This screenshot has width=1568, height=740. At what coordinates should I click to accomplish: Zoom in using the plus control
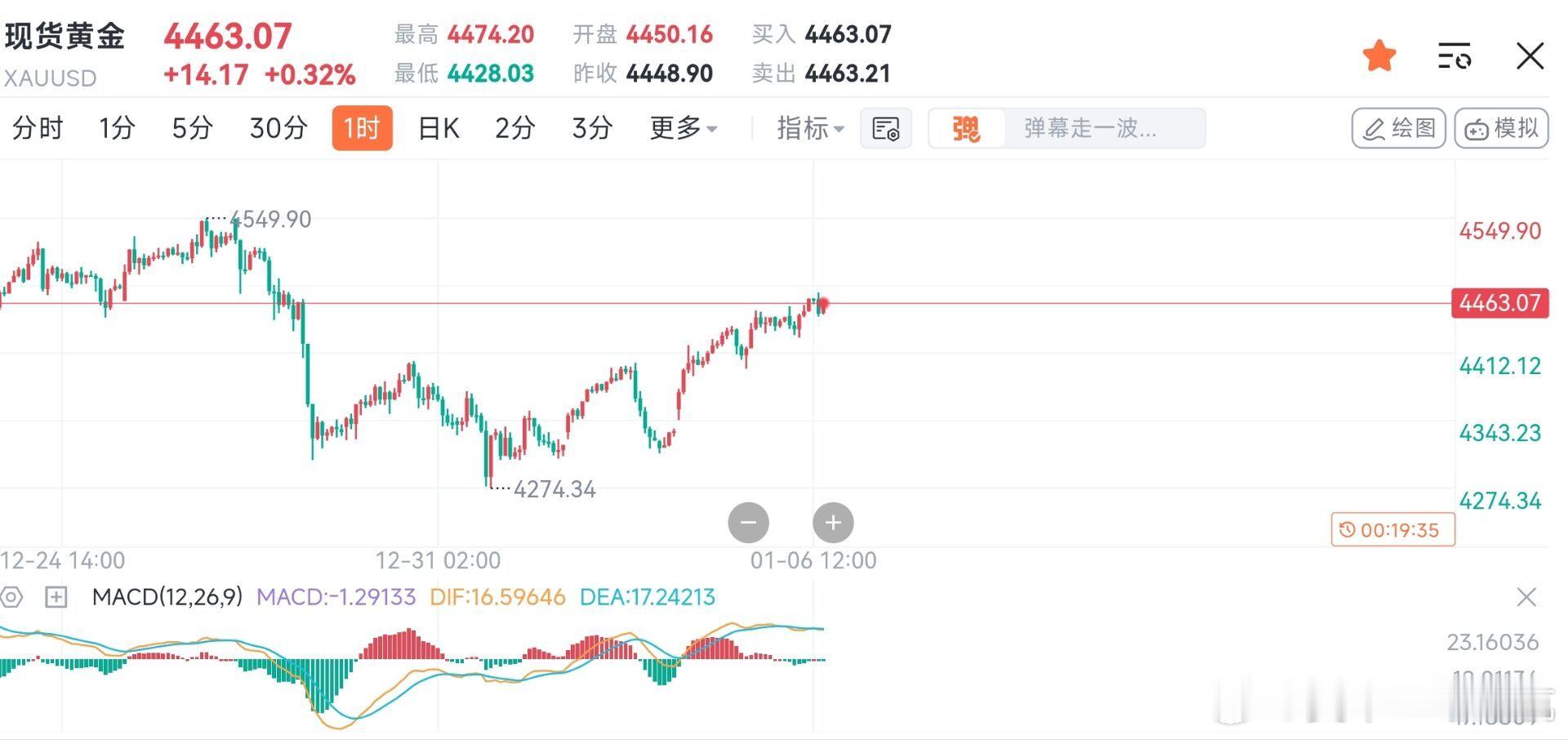(833, 523)
